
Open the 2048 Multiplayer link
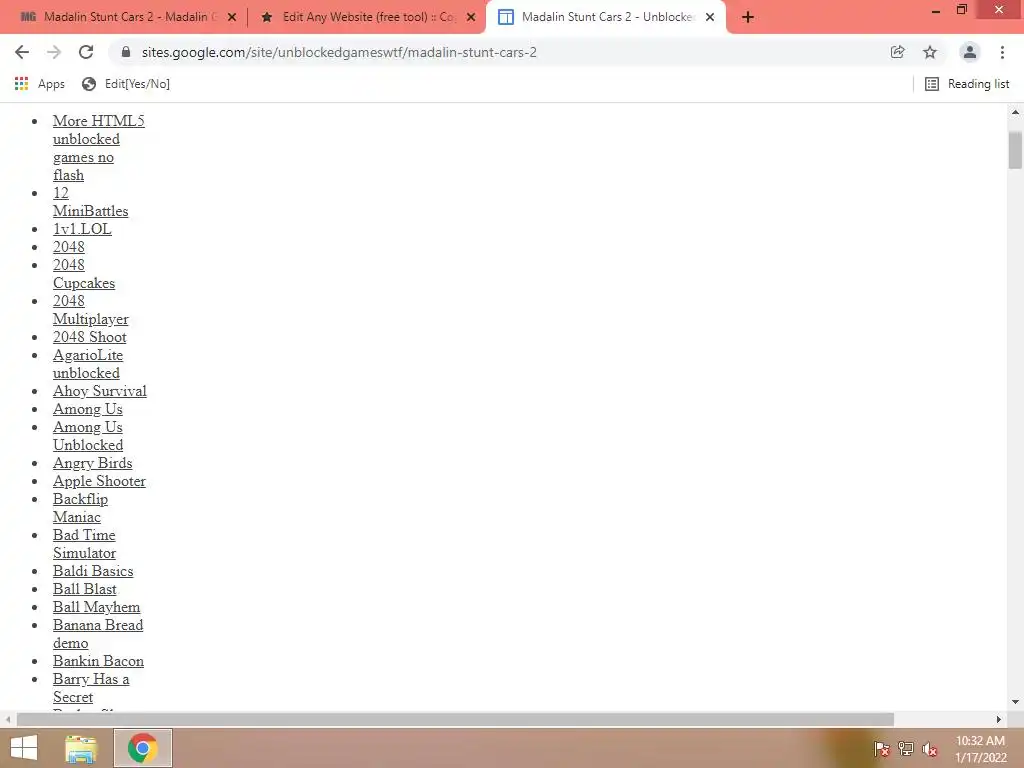click(91, 310)
